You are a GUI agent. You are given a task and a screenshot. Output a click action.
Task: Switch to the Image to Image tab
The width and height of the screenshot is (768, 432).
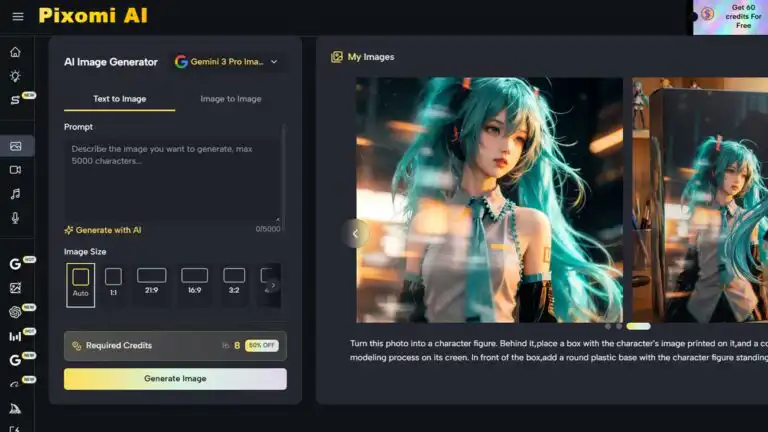[x=231, y=99]
